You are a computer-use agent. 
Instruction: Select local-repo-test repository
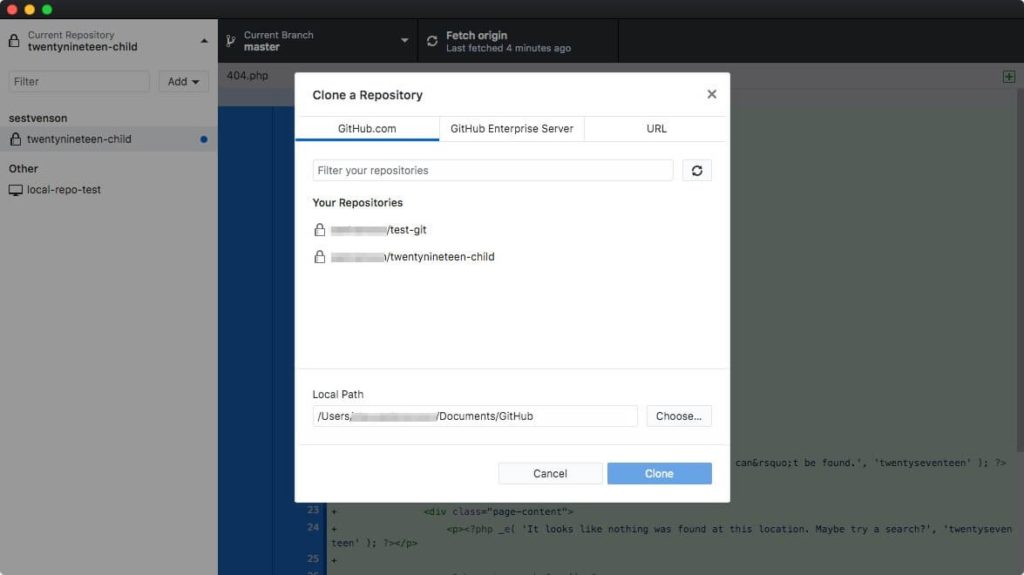click(108, 189)
